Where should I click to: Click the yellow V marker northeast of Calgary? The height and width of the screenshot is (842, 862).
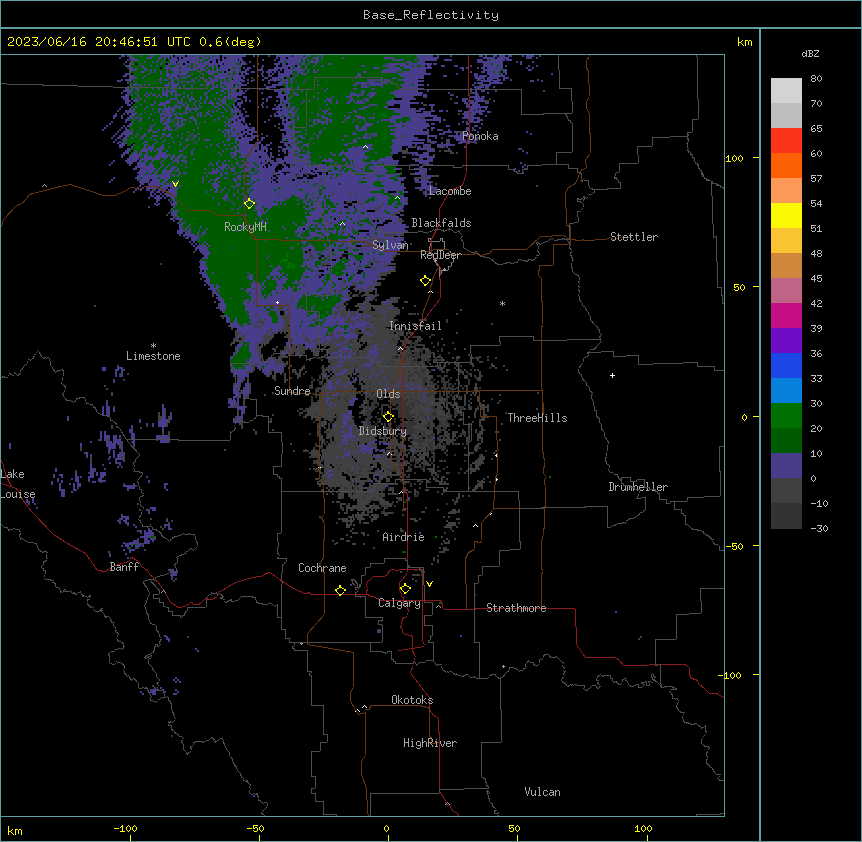429,584
